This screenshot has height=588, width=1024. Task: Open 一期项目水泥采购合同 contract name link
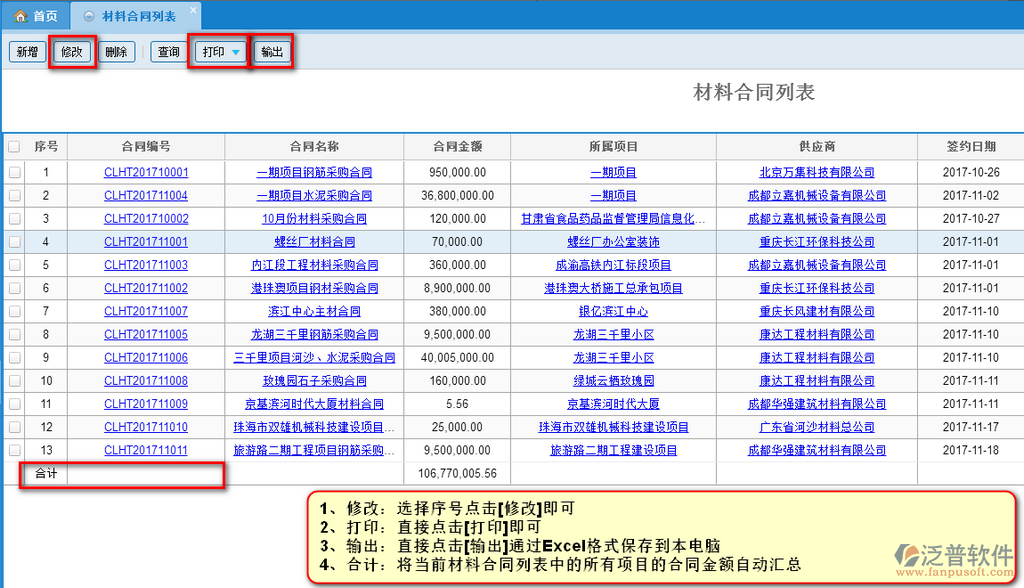pyautogui.click(x=314, y=196)
